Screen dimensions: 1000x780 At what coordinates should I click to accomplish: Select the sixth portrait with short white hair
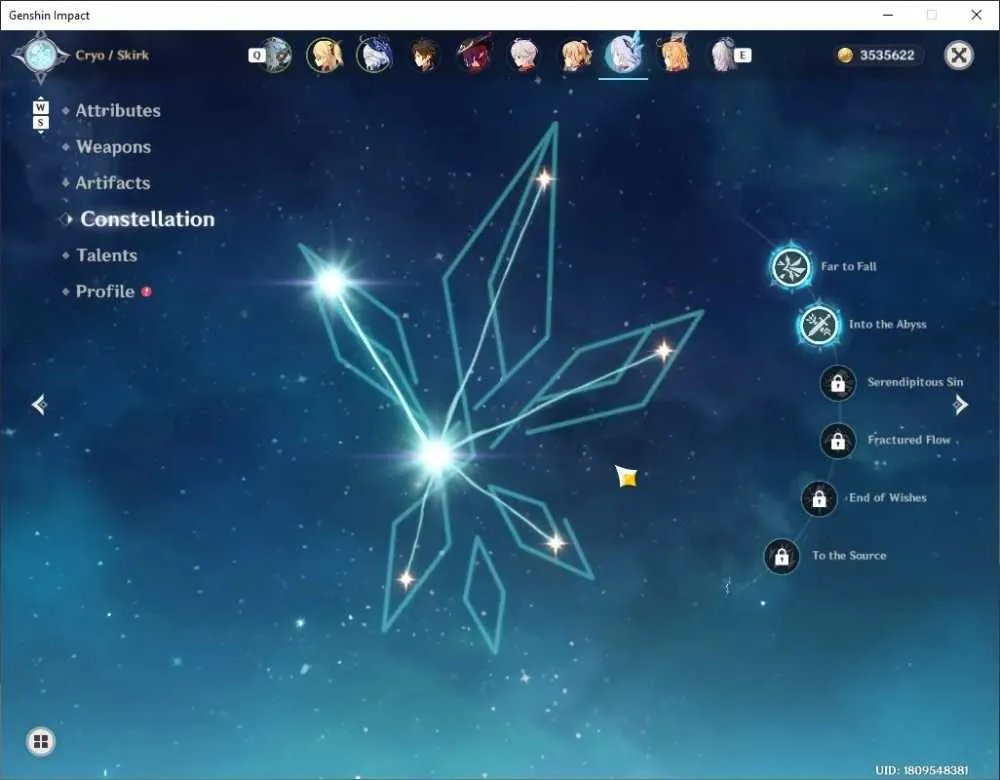tap(525, 55)
